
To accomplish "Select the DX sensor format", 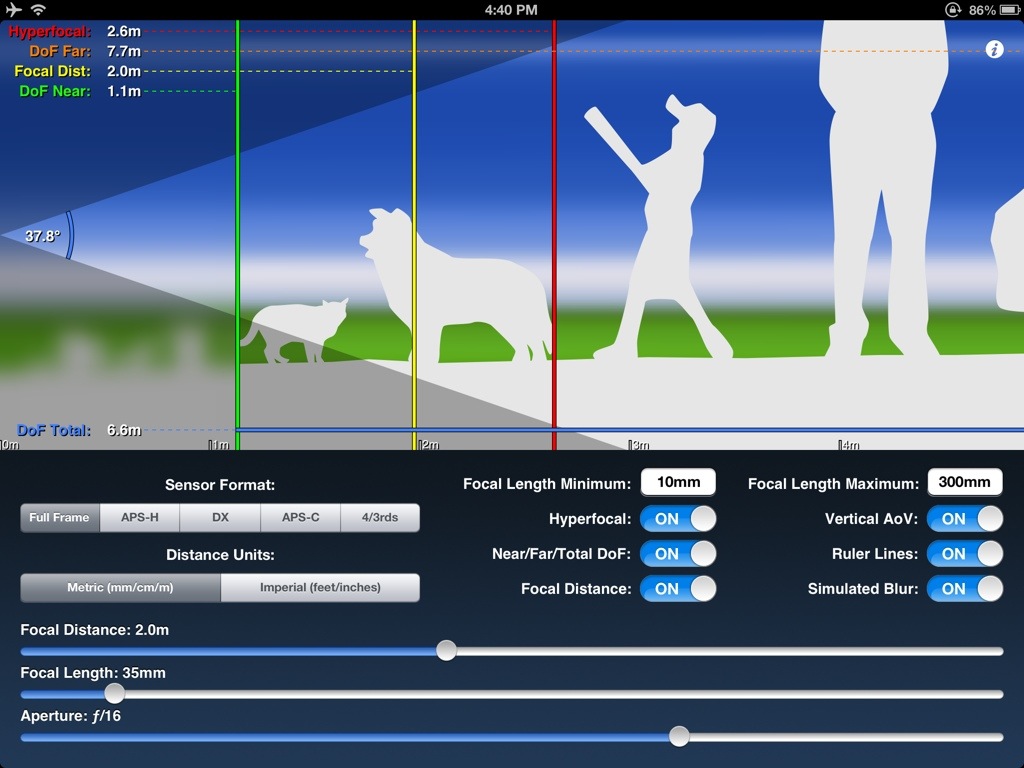I will click(x=220, y=518).
